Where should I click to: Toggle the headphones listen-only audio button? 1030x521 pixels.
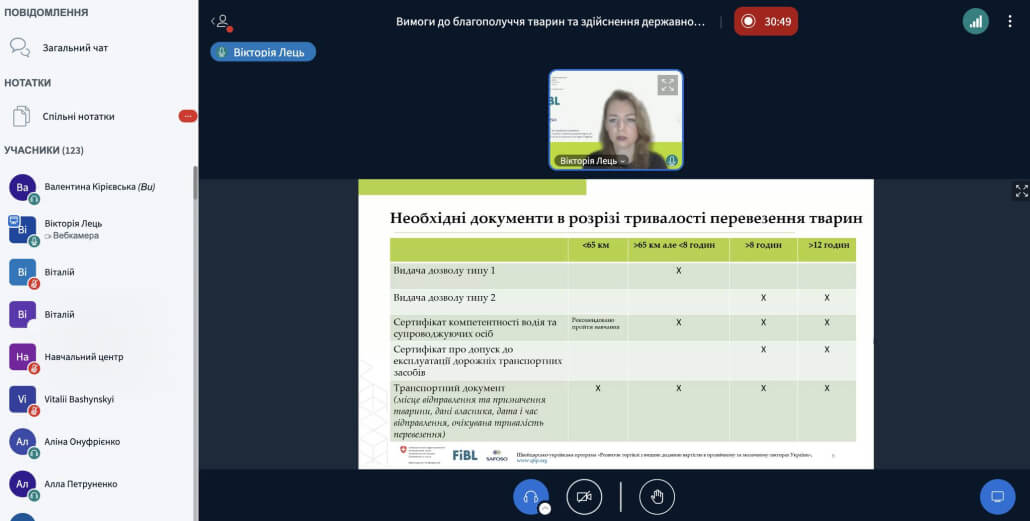(530, 496)
